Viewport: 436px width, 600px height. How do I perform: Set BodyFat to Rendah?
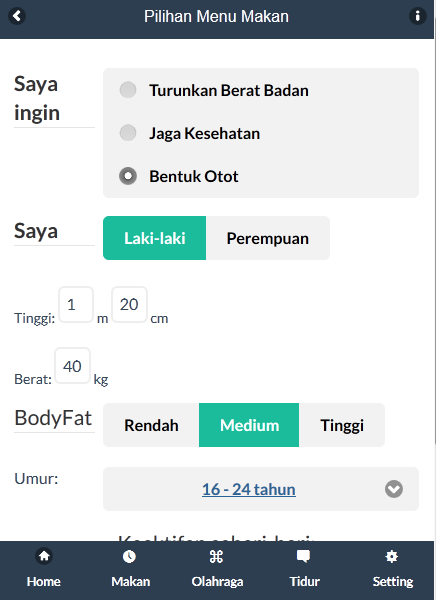pos(151,425)
